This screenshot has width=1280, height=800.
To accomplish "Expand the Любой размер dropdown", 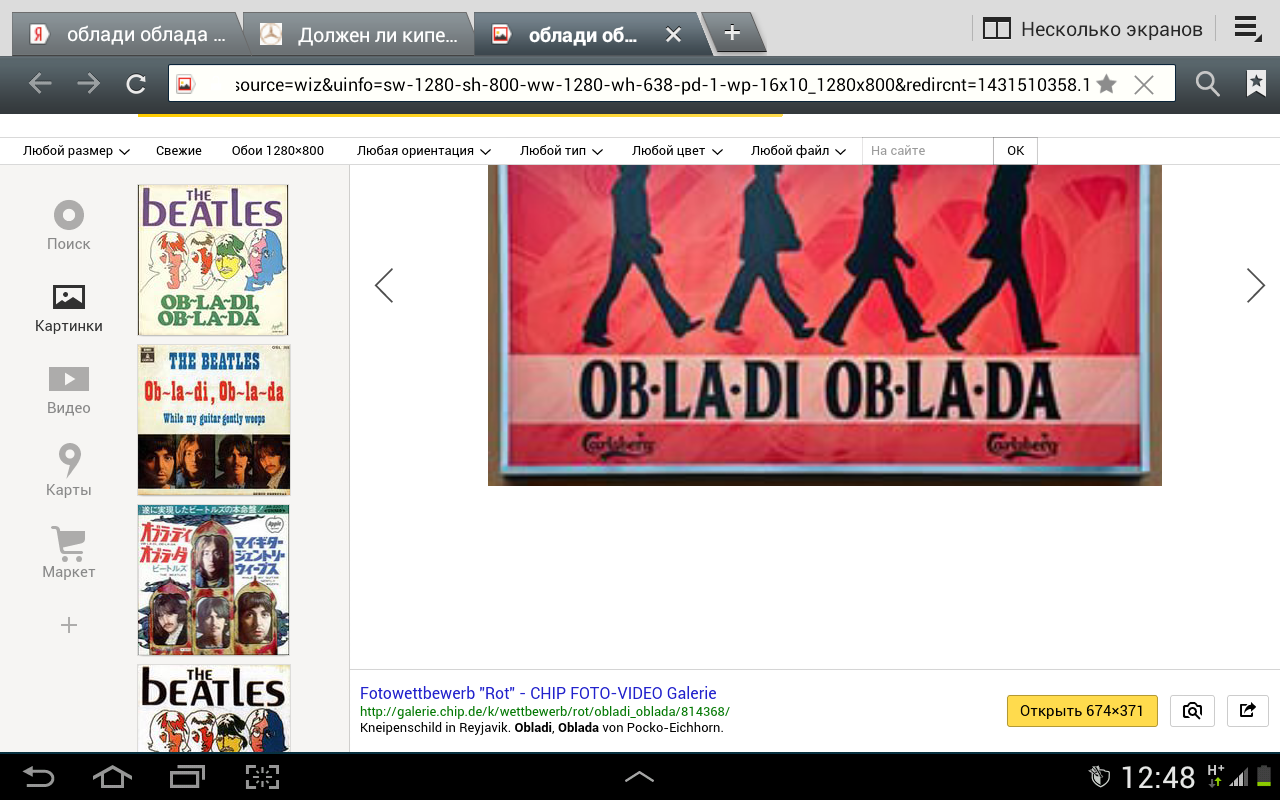I will (76, 151).
